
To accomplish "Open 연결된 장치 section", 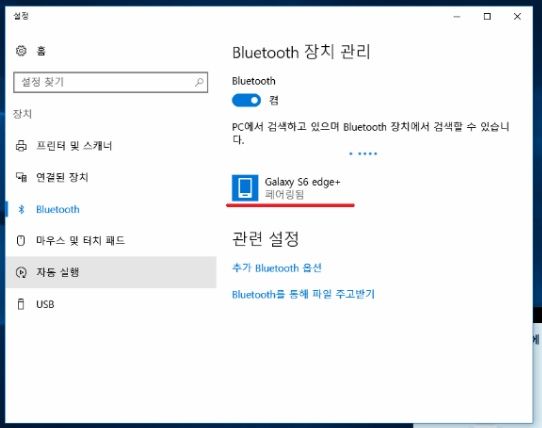I will 62,177.
